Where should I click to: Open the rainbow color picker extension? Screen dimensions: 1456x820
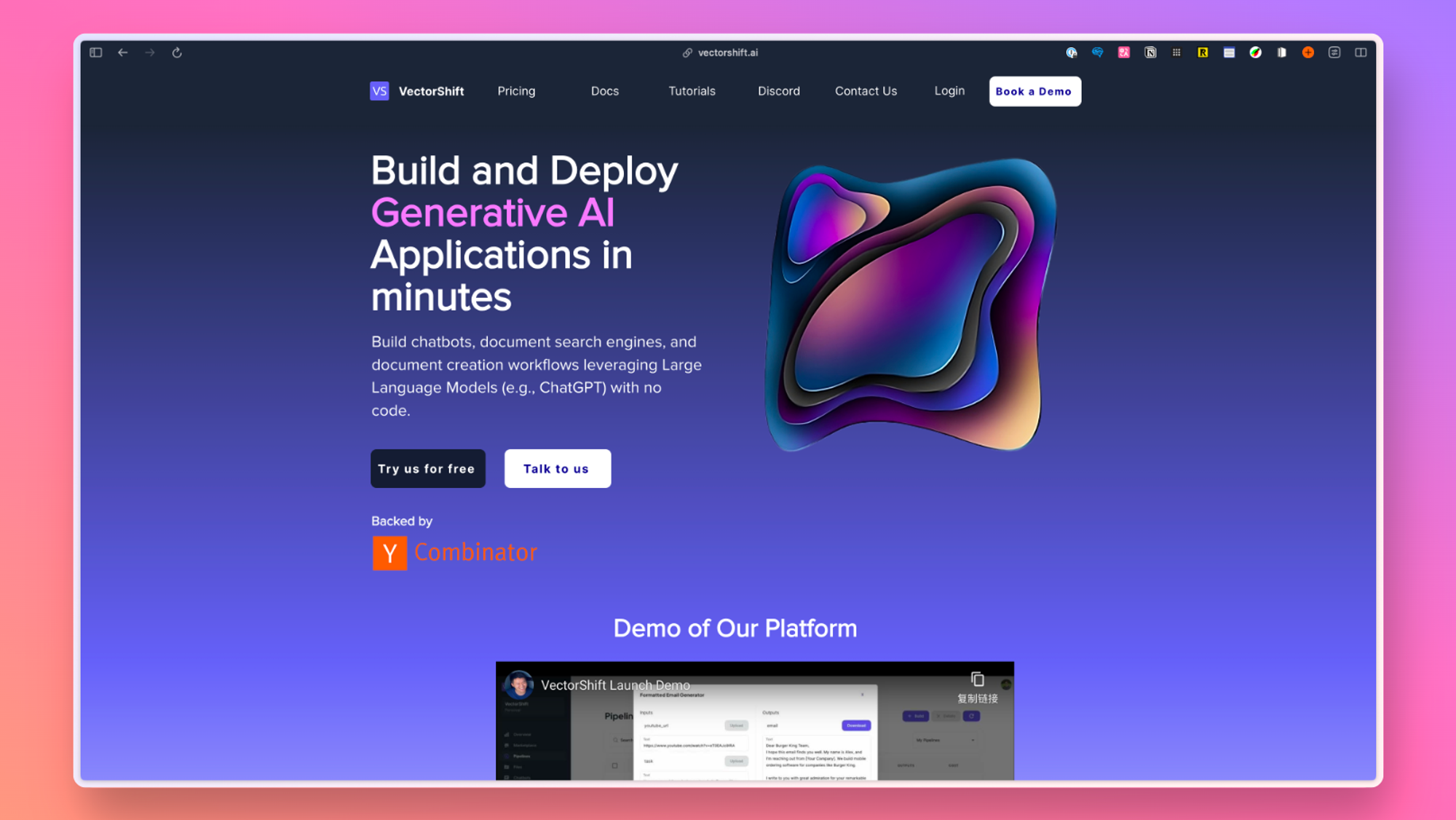tap(1256, 52)
